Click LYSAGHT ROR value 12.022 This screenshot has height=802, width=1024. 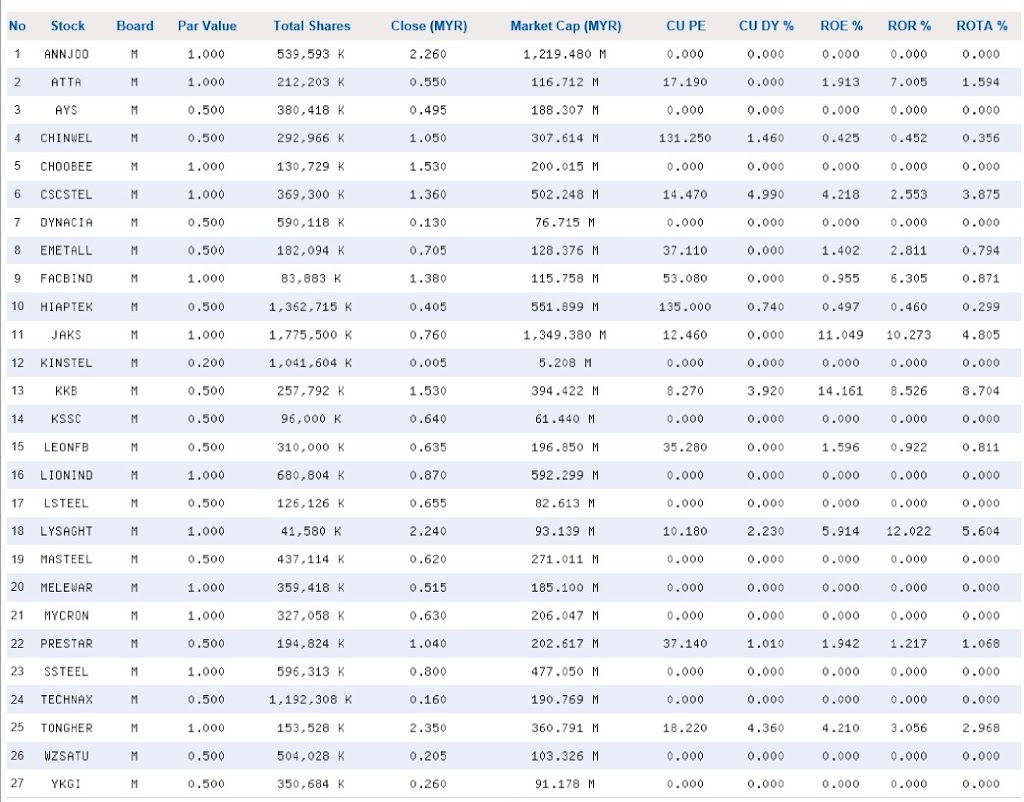[x=909, y=532]
